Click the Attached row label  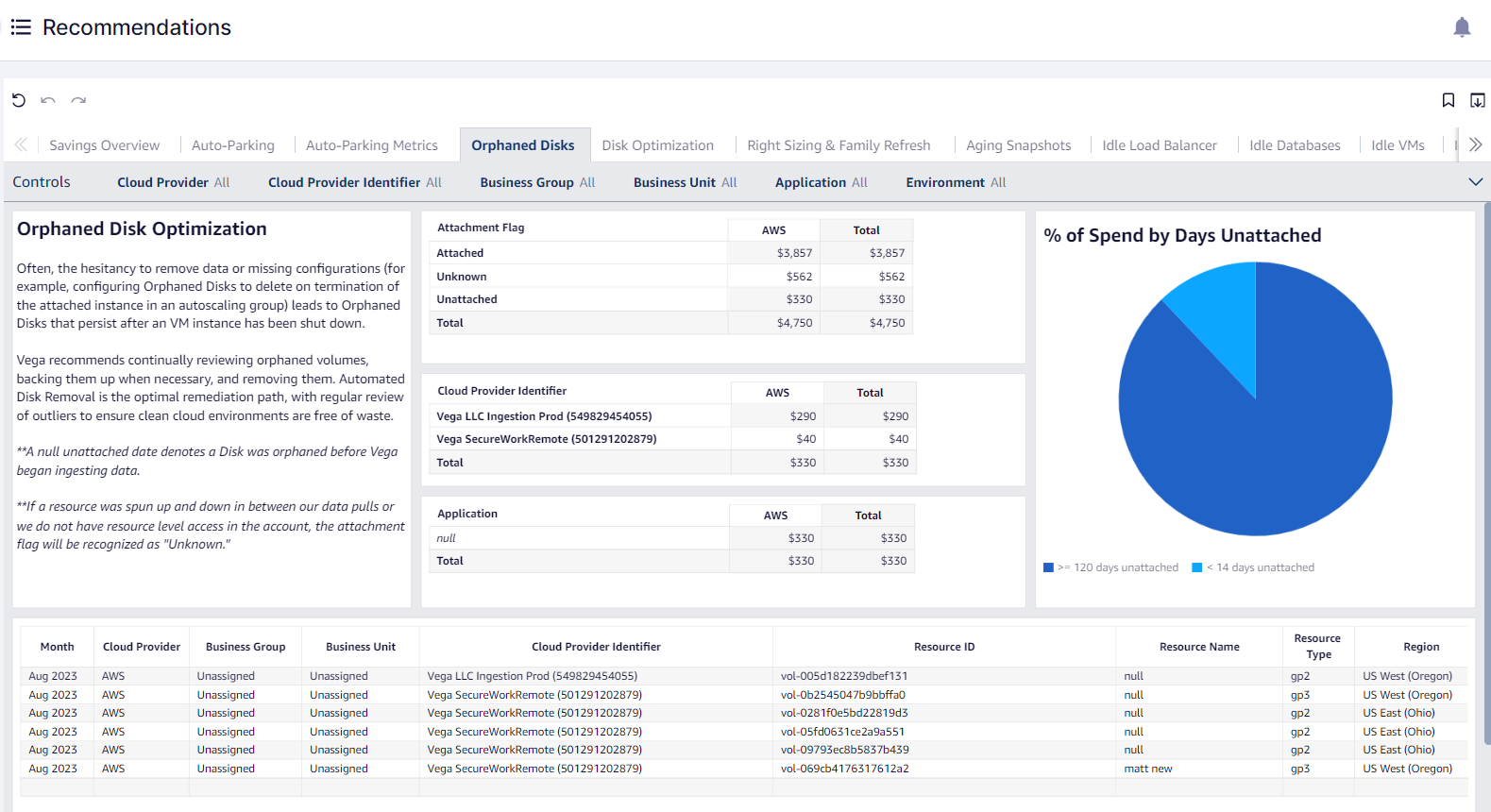click(x=460, y=253)
